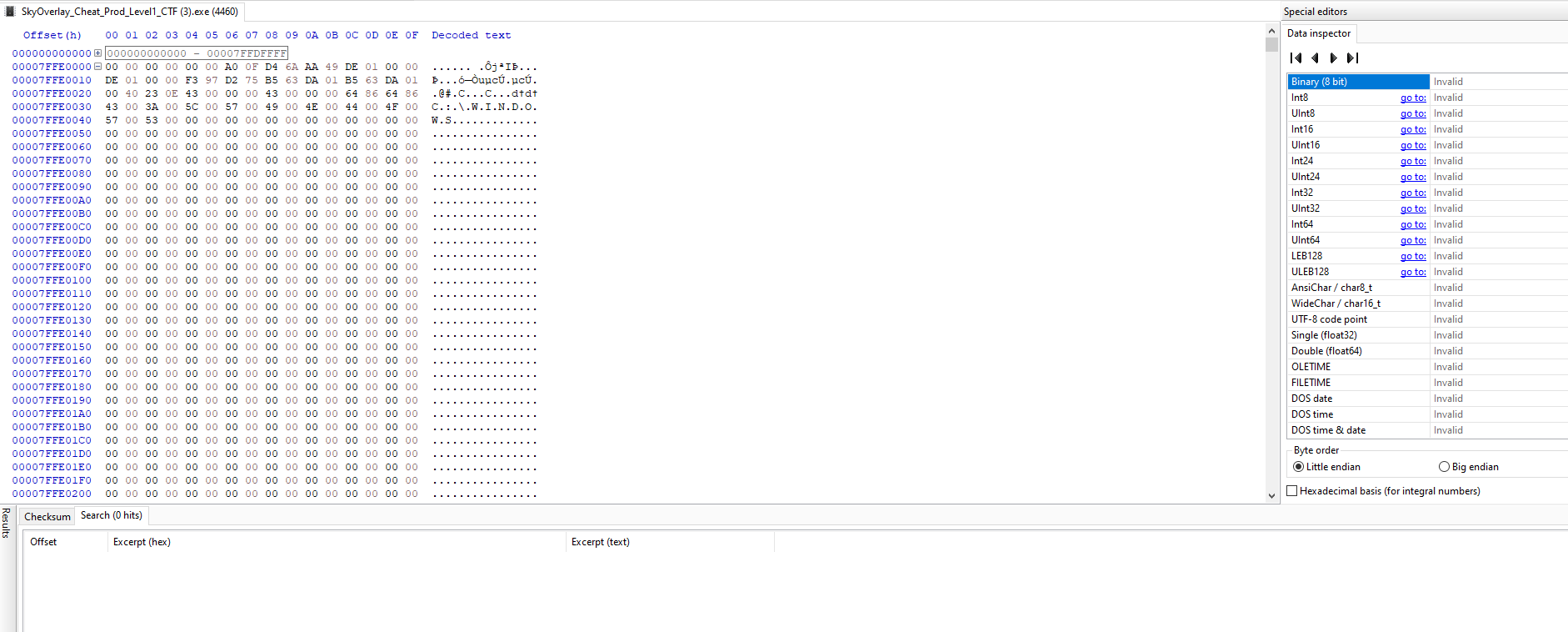Screen dimensions: 1568x632
Task: Click 'go to:' link for ULEB128
Action: (x=1412, y=272)
